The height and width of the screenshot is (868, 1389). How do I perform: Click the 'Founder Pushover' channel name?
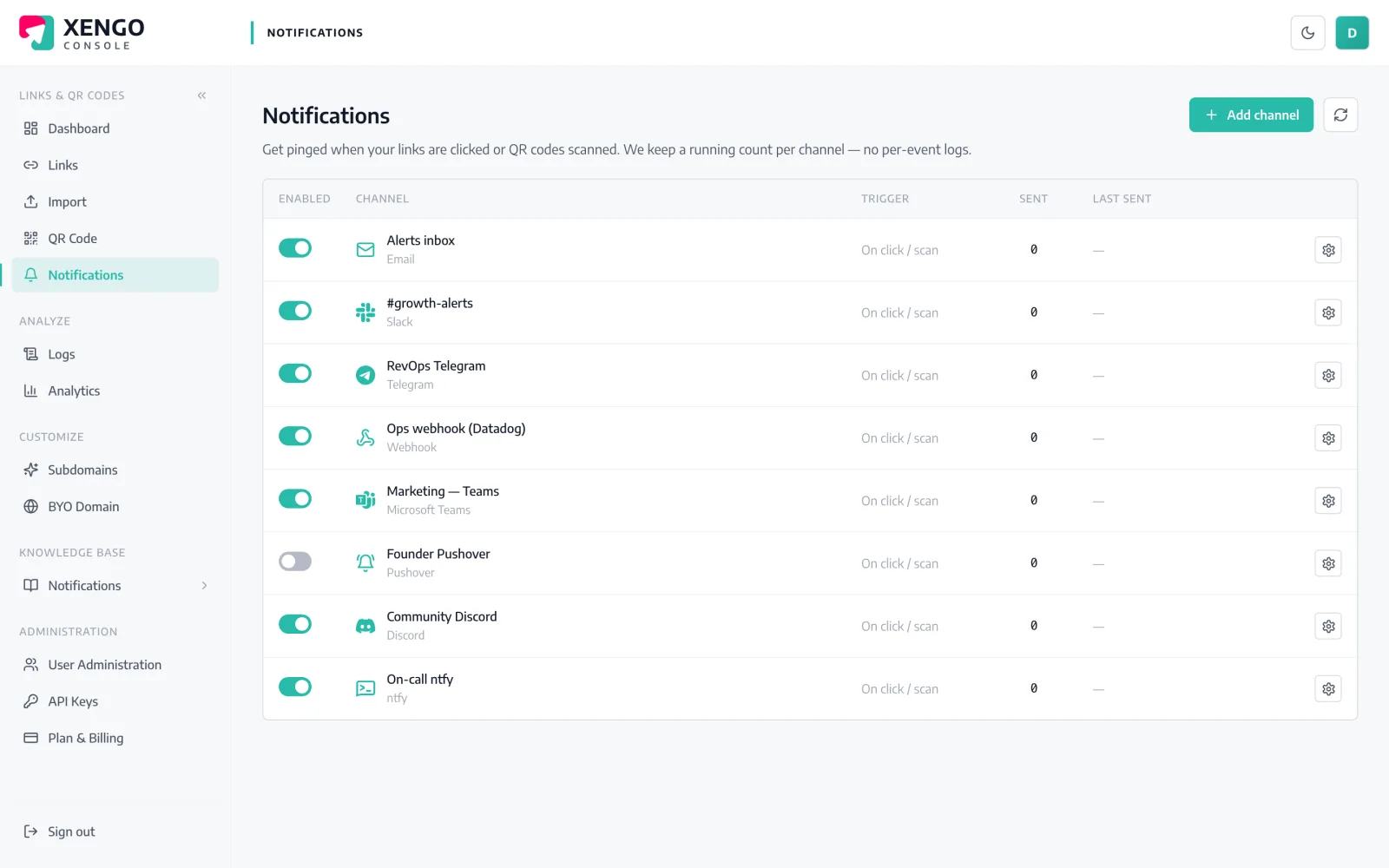pyautogui.click(x=438, y=554)
